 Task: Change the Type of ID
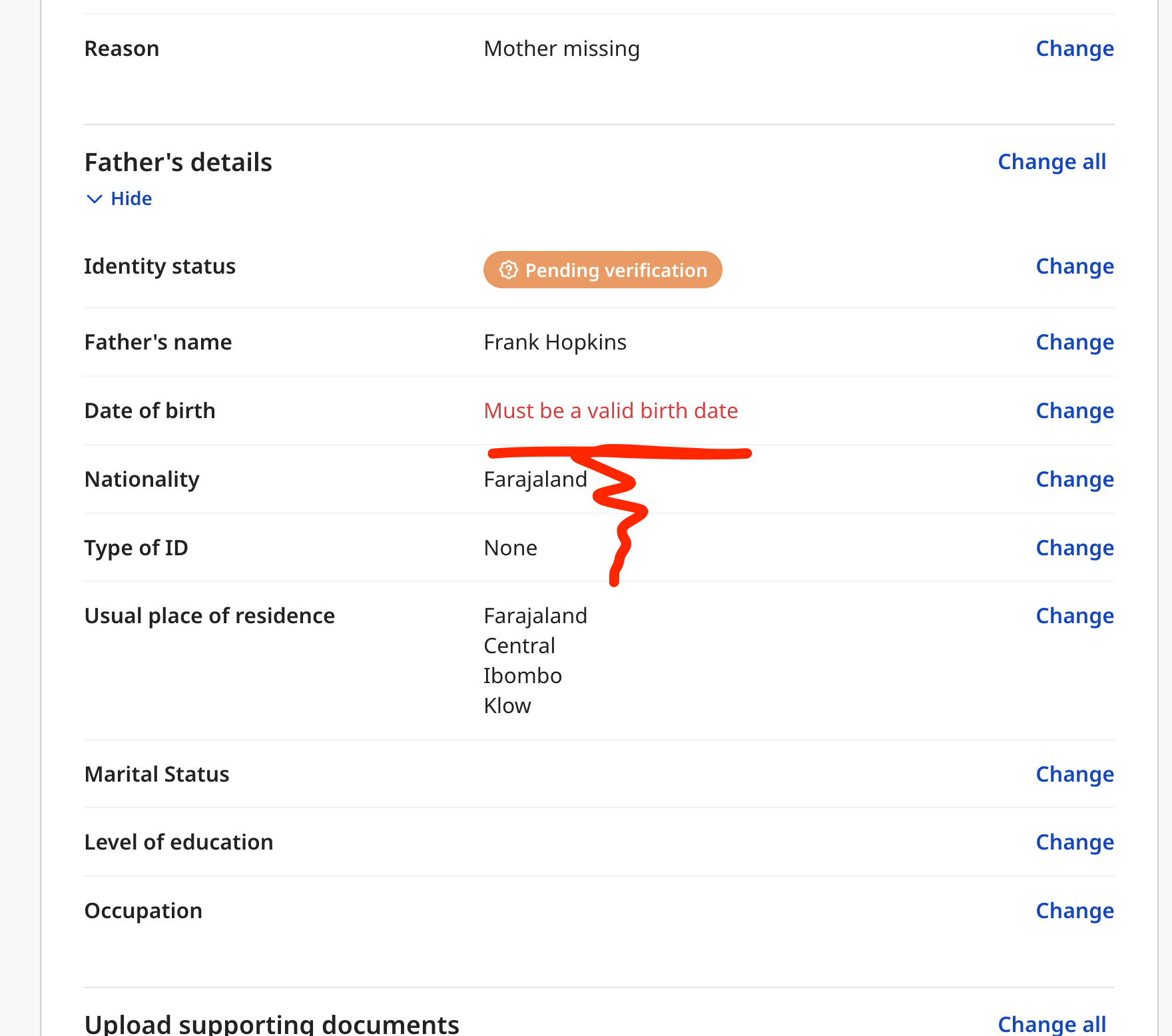click(1075, 548)
